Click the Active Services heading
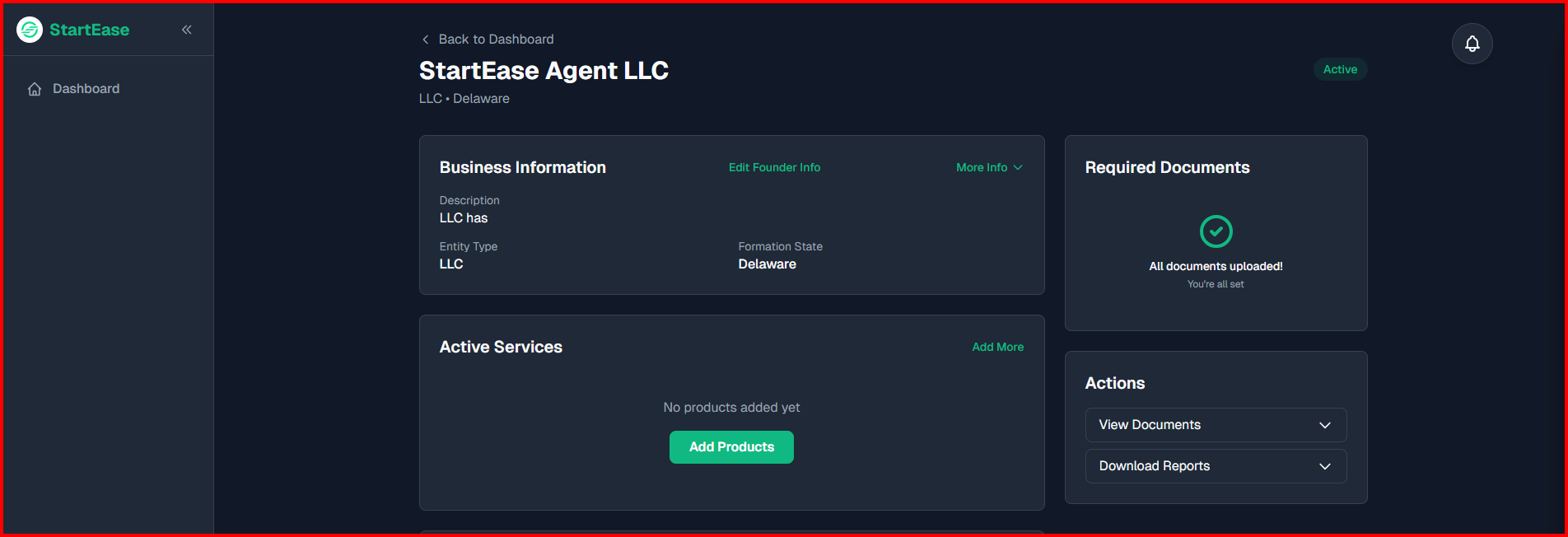This screenshot has height=537, width=1568. click(501, 347)
